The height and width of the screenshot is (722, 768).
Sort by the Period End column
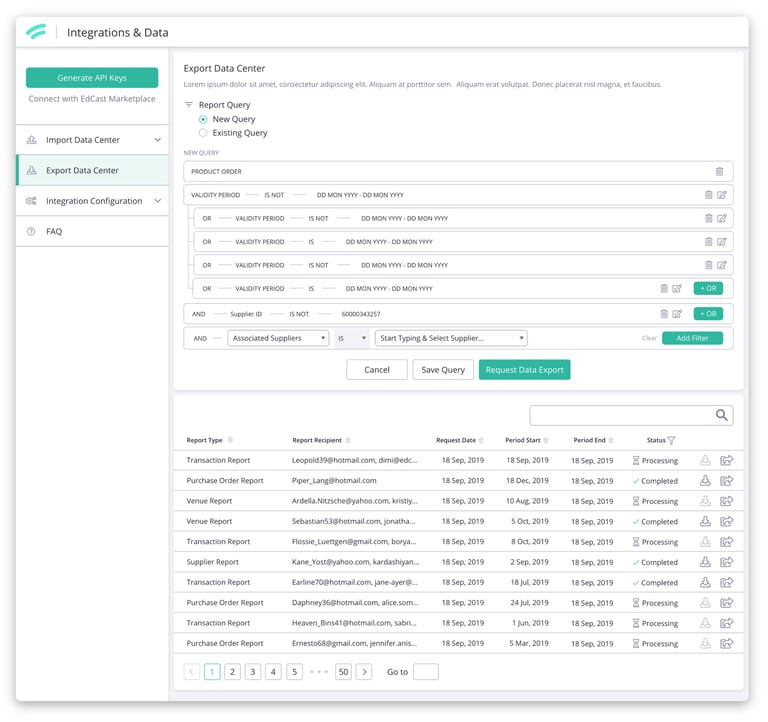coord(611,440)
